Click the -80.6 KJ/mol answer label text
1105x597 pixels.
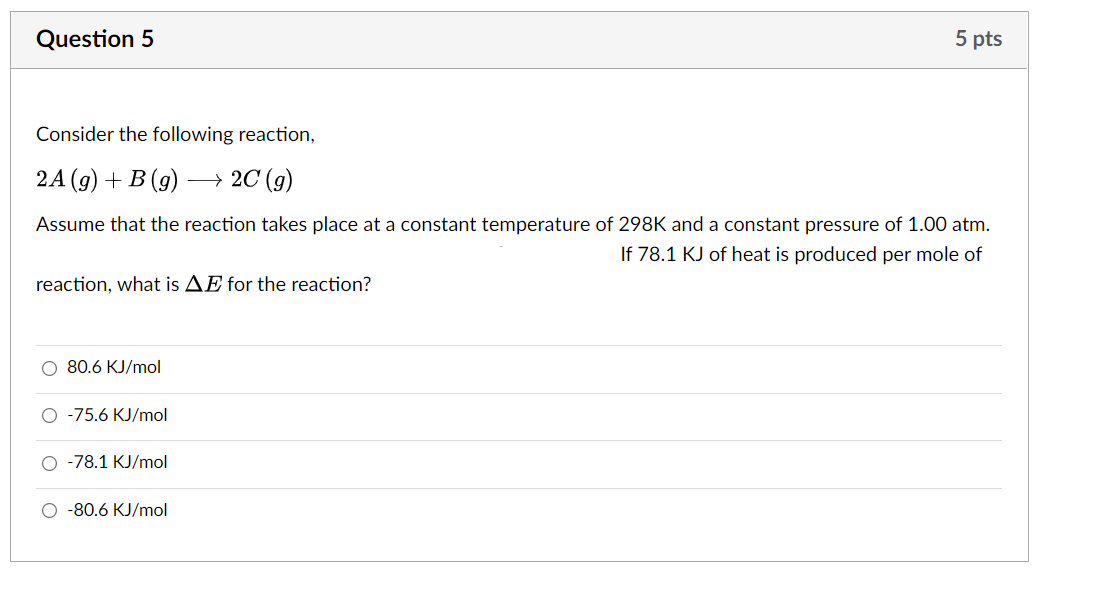(117, 510)
